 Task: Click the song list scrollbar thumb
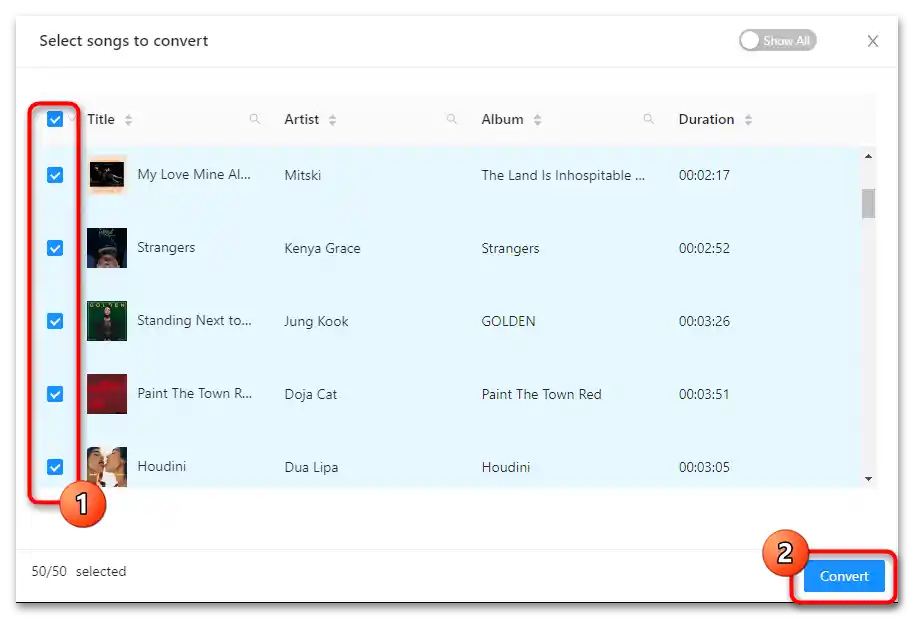[868, 203]
